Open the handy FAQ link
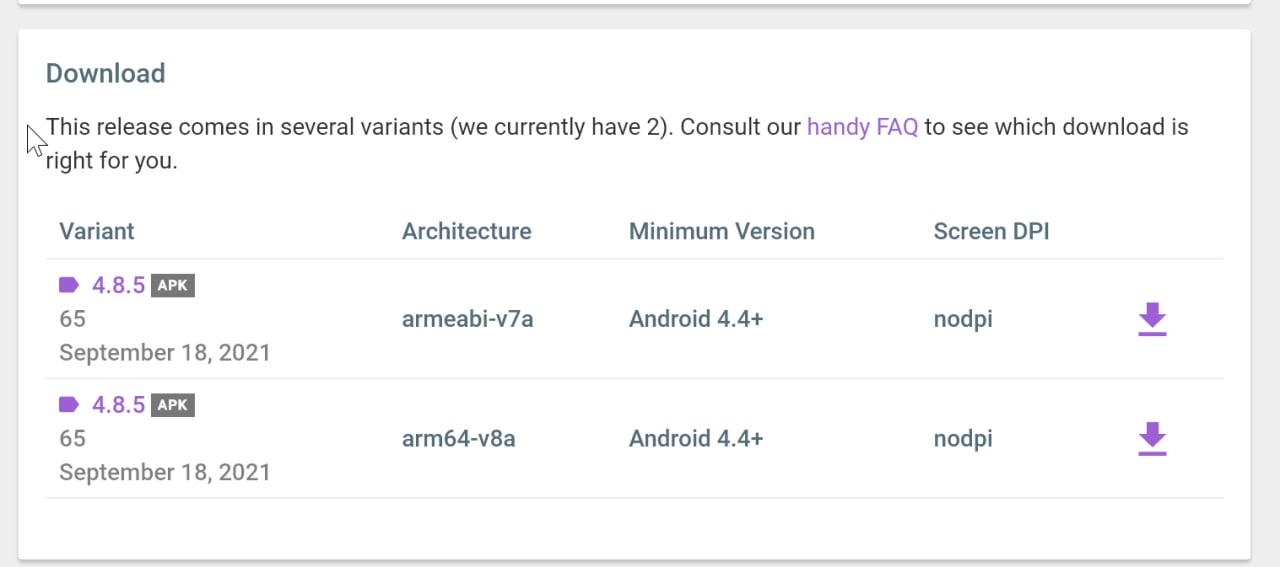The height and width of the screenshot is (567, 1280). [x=862, y=127]
